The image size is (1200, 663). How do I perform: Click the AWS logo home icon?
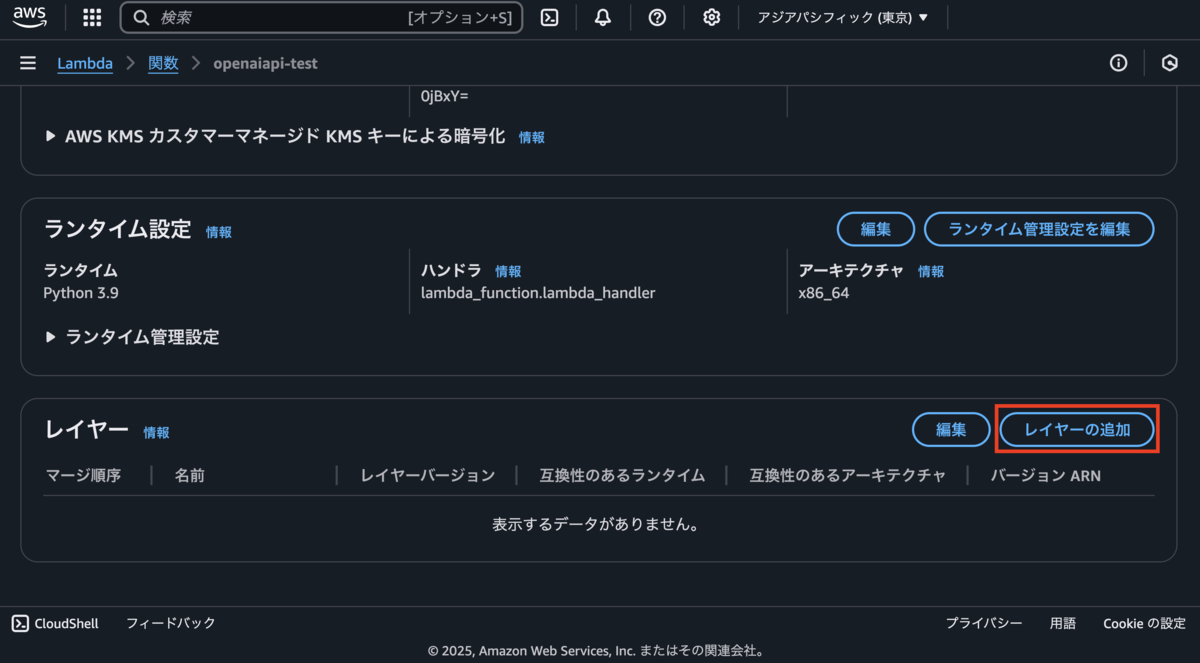[x=30, y=17]
